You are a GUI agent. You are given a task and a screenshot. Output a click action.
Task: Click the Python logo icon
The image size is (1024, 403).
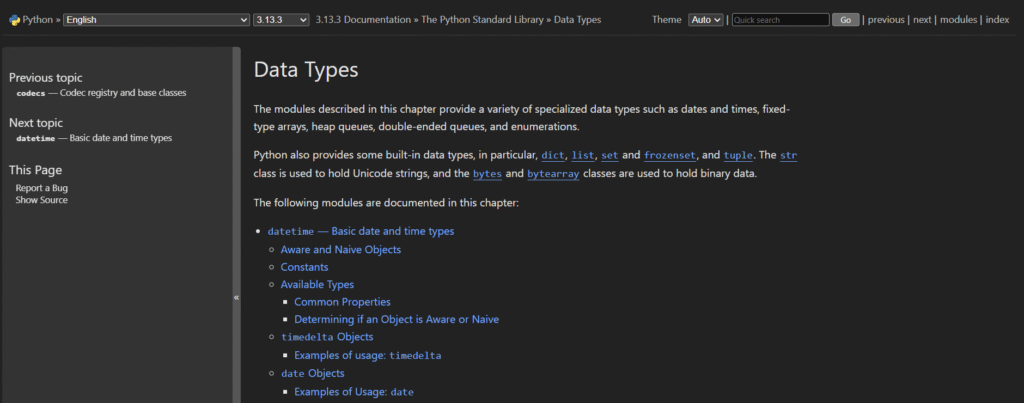click(x=14, y=19)
